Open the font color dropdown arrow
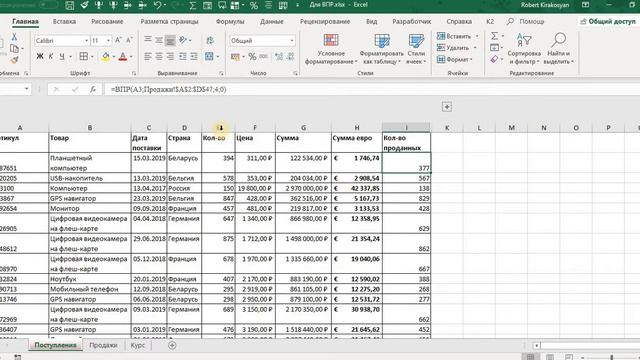This screenshot has width=640, height=360. coord(131,57)
